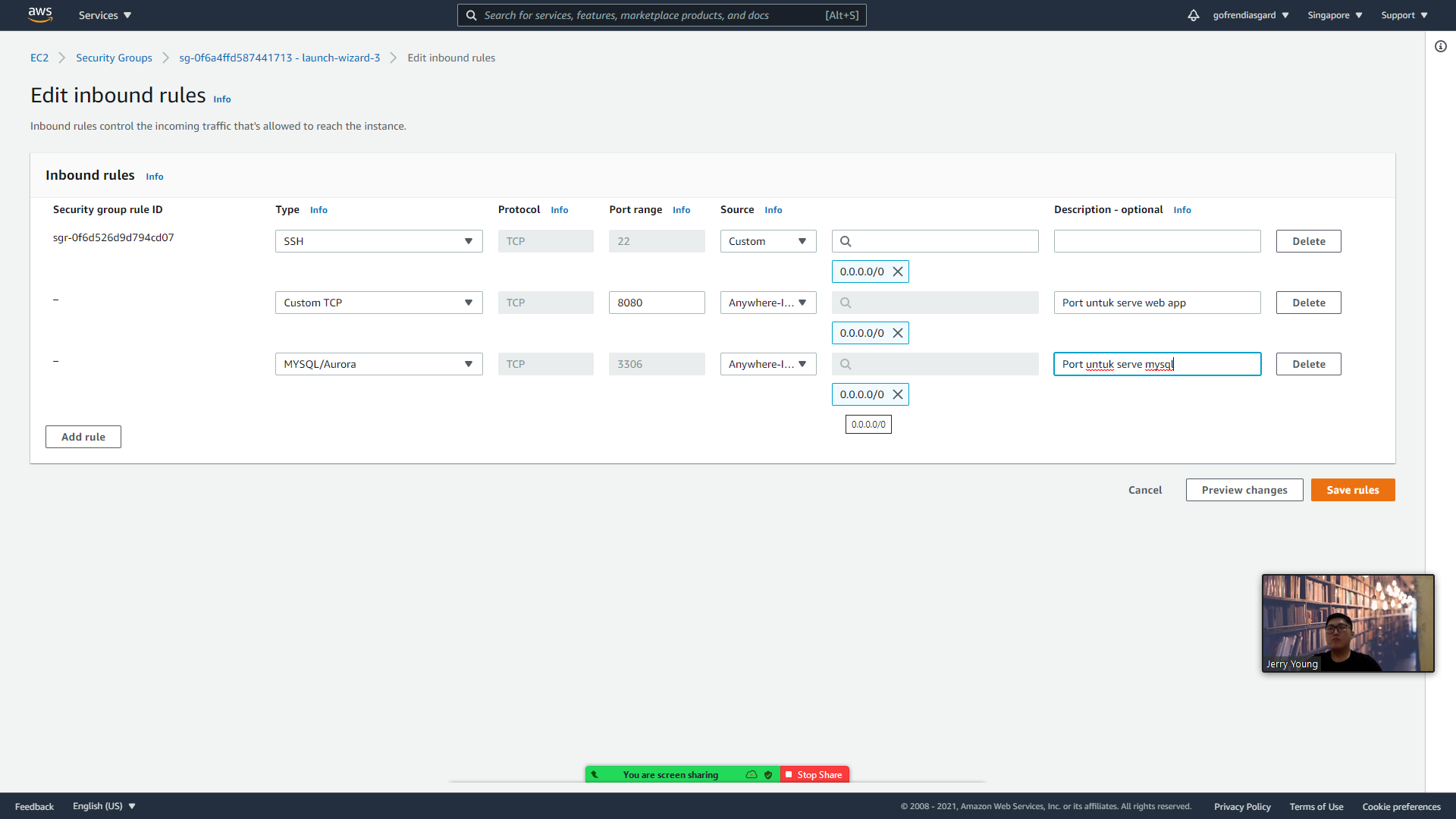
Task: Open the notifications bell icon
Action: pos(1193,15)
